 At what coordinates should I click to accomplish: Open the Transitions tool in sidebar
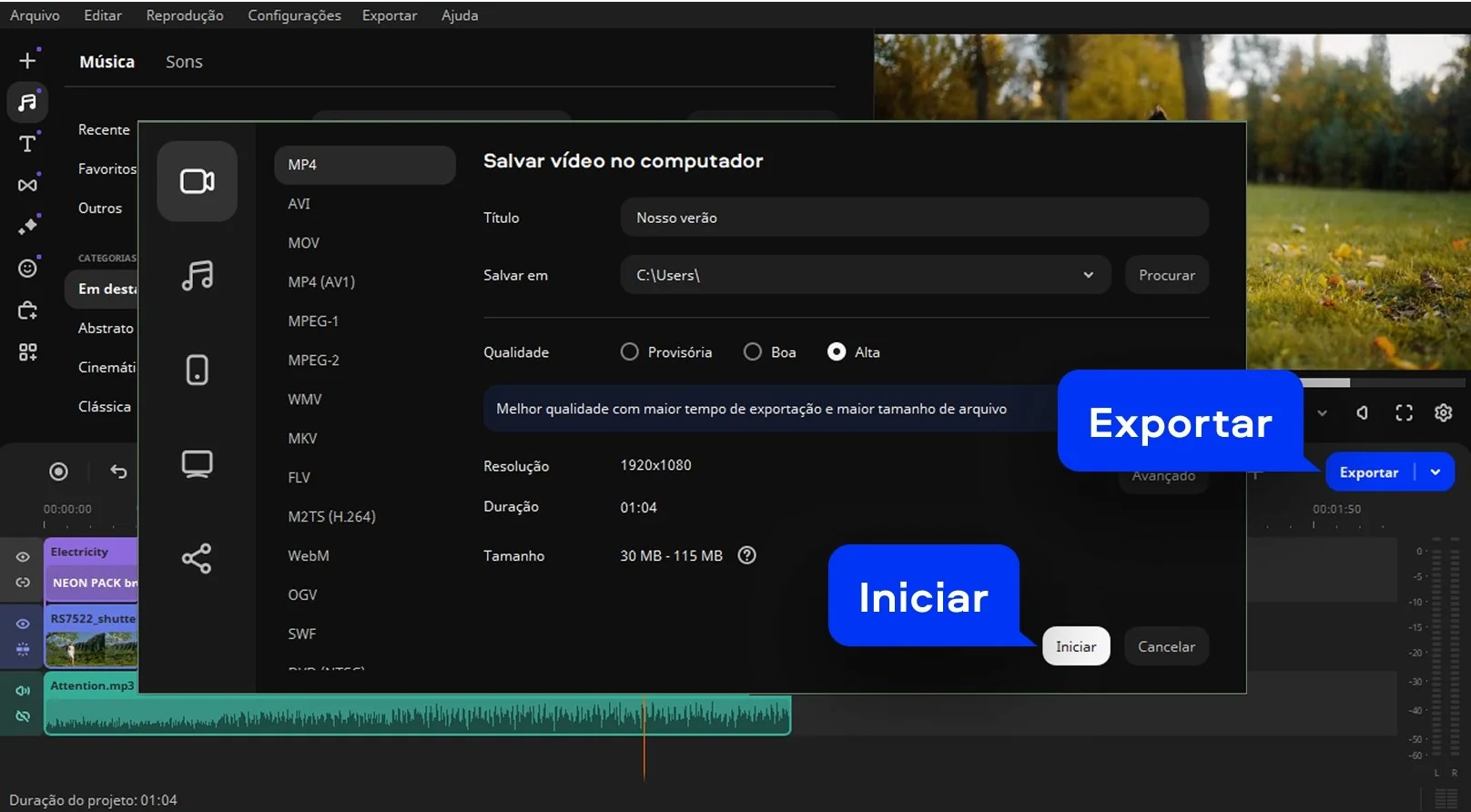pos(27,185)
